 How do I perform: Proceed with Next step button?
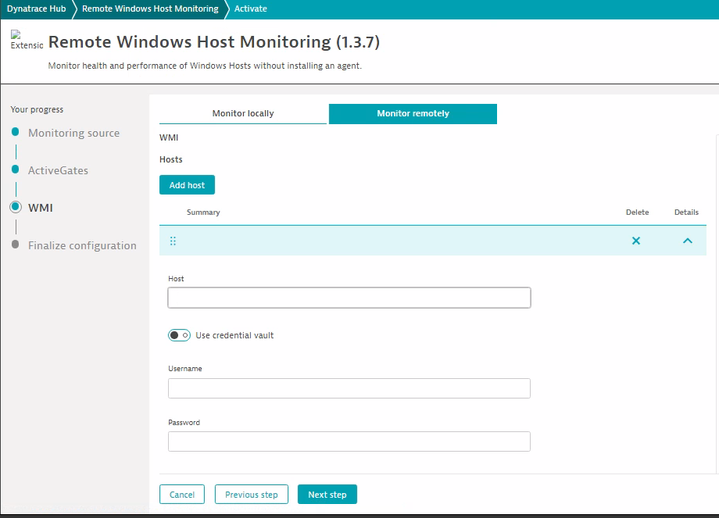327,494
